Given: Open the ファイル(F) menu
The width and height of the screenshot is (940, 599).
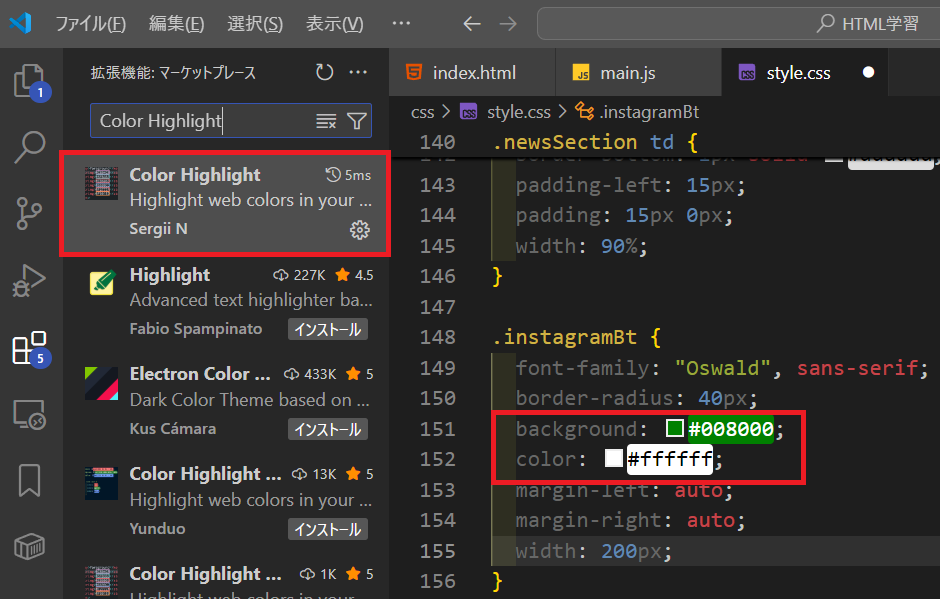Looking at the screenshot, I should (x=91, y=24).
